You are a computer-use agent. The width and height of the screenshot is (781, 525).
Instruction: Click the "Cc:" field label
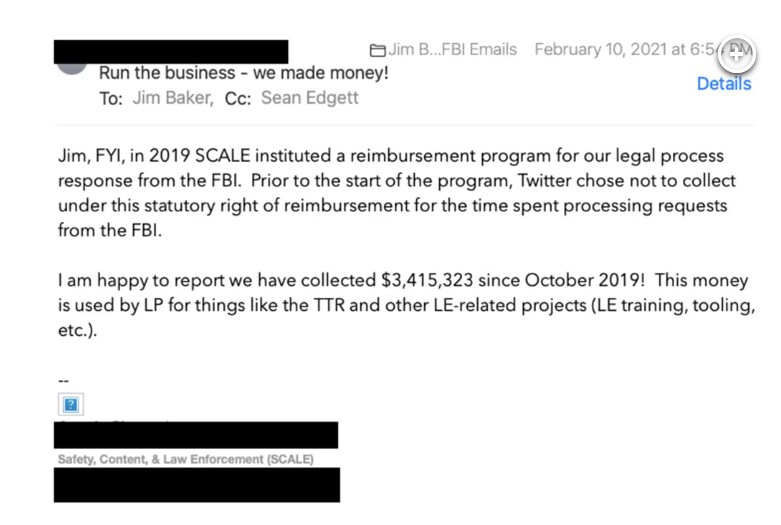point(237,98)
